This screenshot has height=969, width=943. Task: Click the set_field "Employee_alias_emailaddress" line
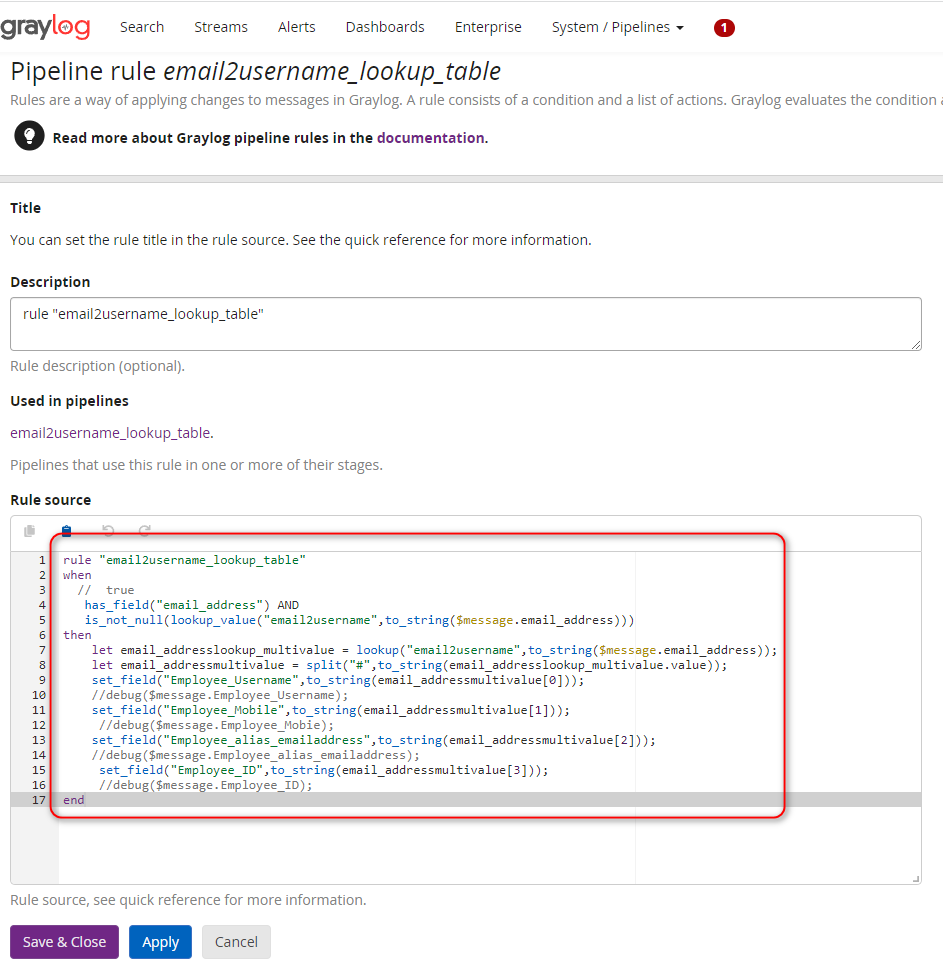[373, 740]
